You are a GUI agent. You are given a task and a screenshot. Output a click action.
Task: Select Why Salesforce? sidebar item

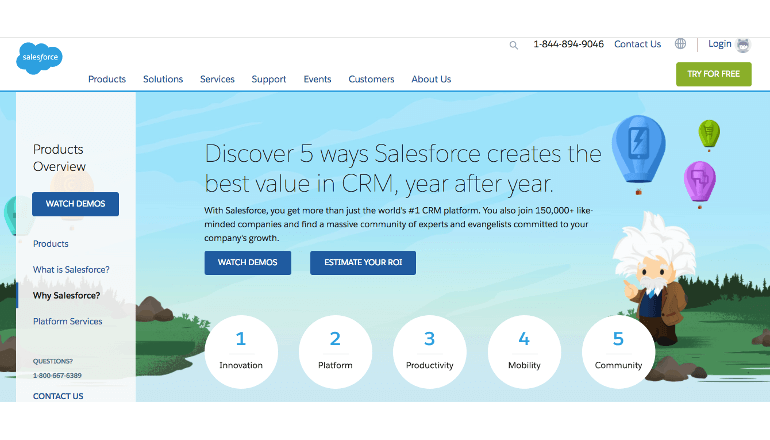66,296
